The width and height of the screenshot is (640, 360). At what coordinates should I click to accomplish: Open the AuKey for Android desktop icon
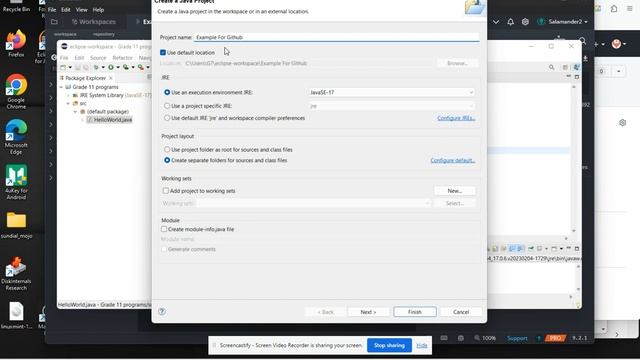[16, 182]
